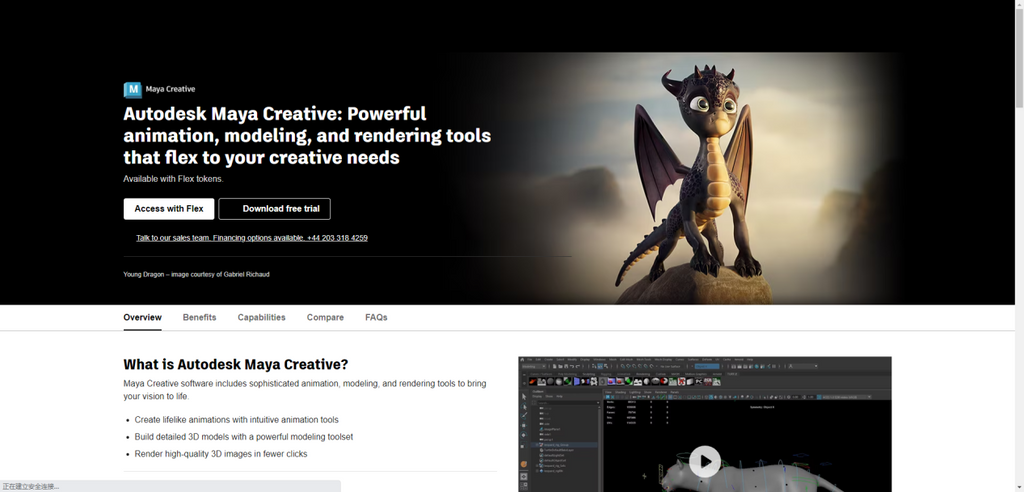
Task: Select the Overview tab
Action: click(142, 318)
